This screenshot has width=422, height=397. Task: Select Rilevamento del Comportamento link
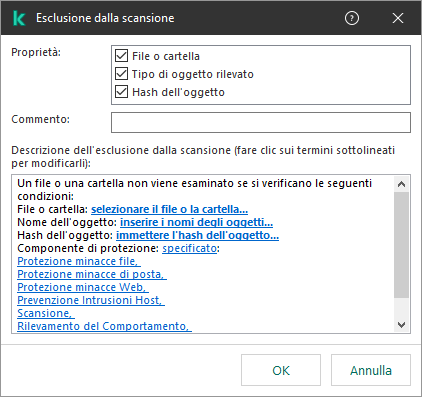coord(104,326)
